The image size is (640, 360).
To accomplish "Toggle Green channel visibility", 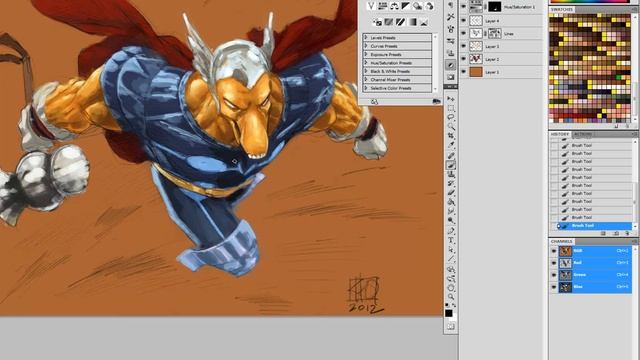I will pos(554,275).
